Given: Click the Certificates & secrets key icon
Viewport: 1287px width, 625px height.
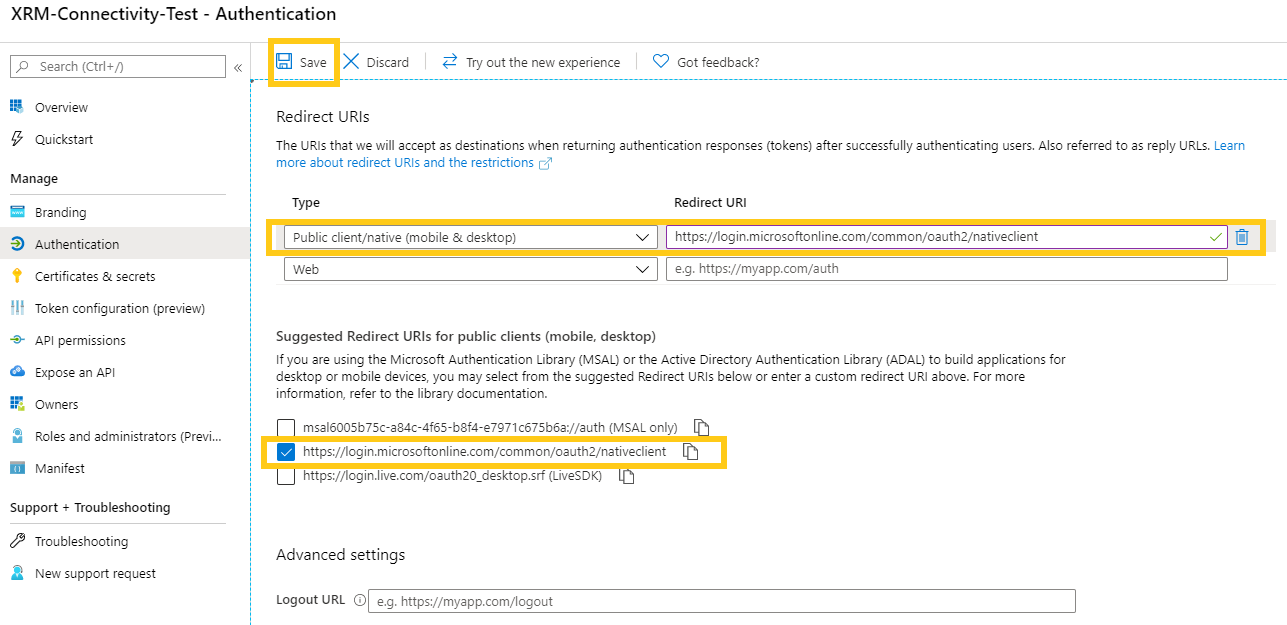Looking at the screenshot, I should 17,276.
